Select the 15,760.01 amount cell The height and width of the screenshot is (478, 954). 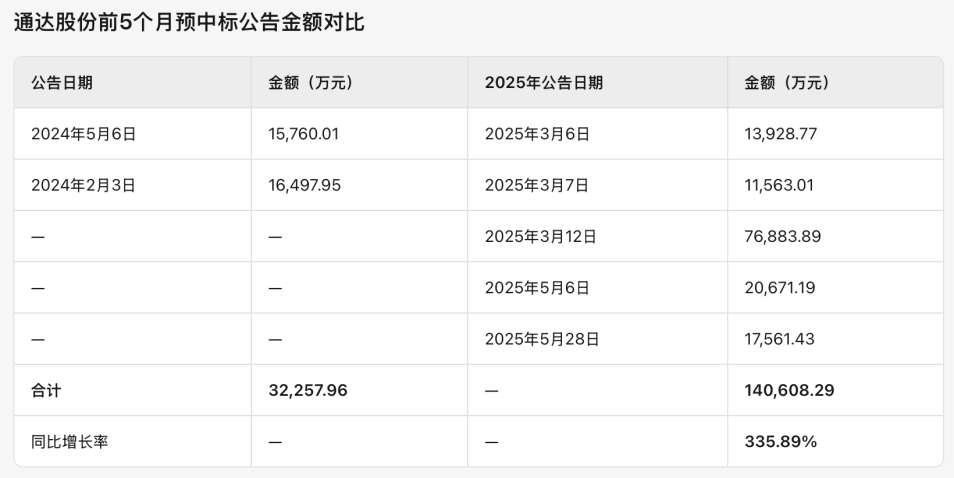(304, 134)
